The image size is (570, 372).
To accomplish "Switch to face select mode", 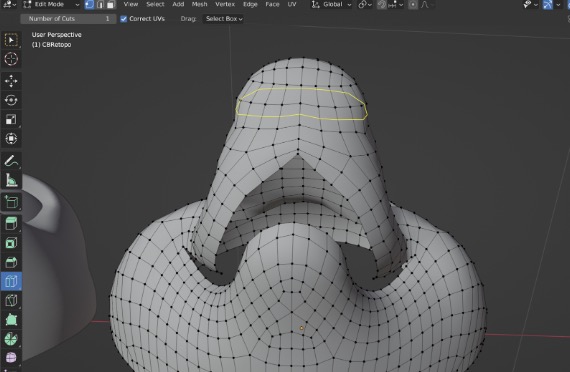I will click(111, 4).
